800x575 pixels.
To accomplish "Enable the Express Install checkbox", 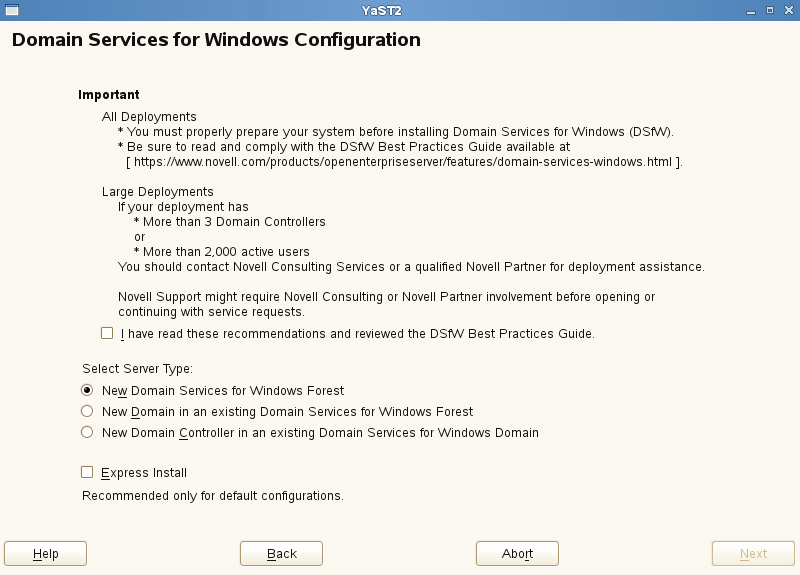I will (87, 472).
